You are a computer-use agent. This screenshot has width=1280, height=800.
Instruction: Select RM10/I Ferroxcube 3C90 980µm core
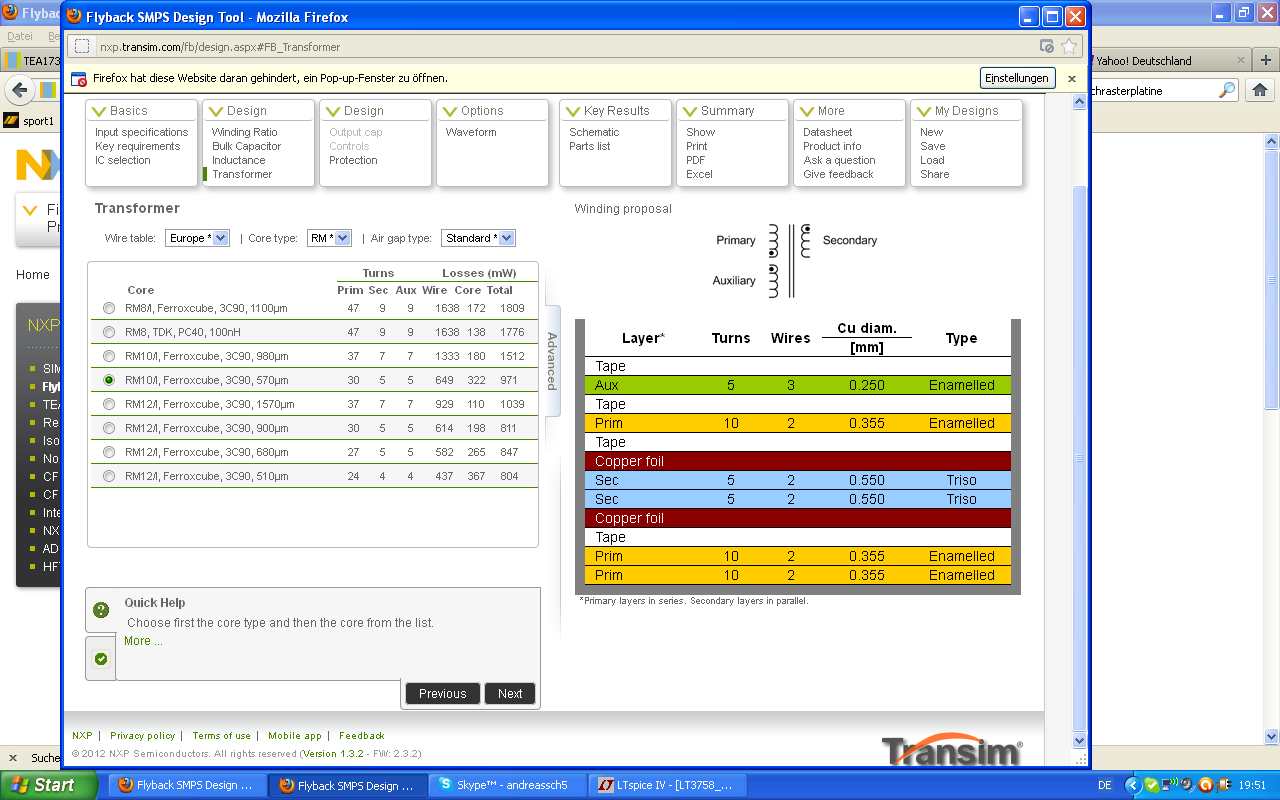(109, 356)
